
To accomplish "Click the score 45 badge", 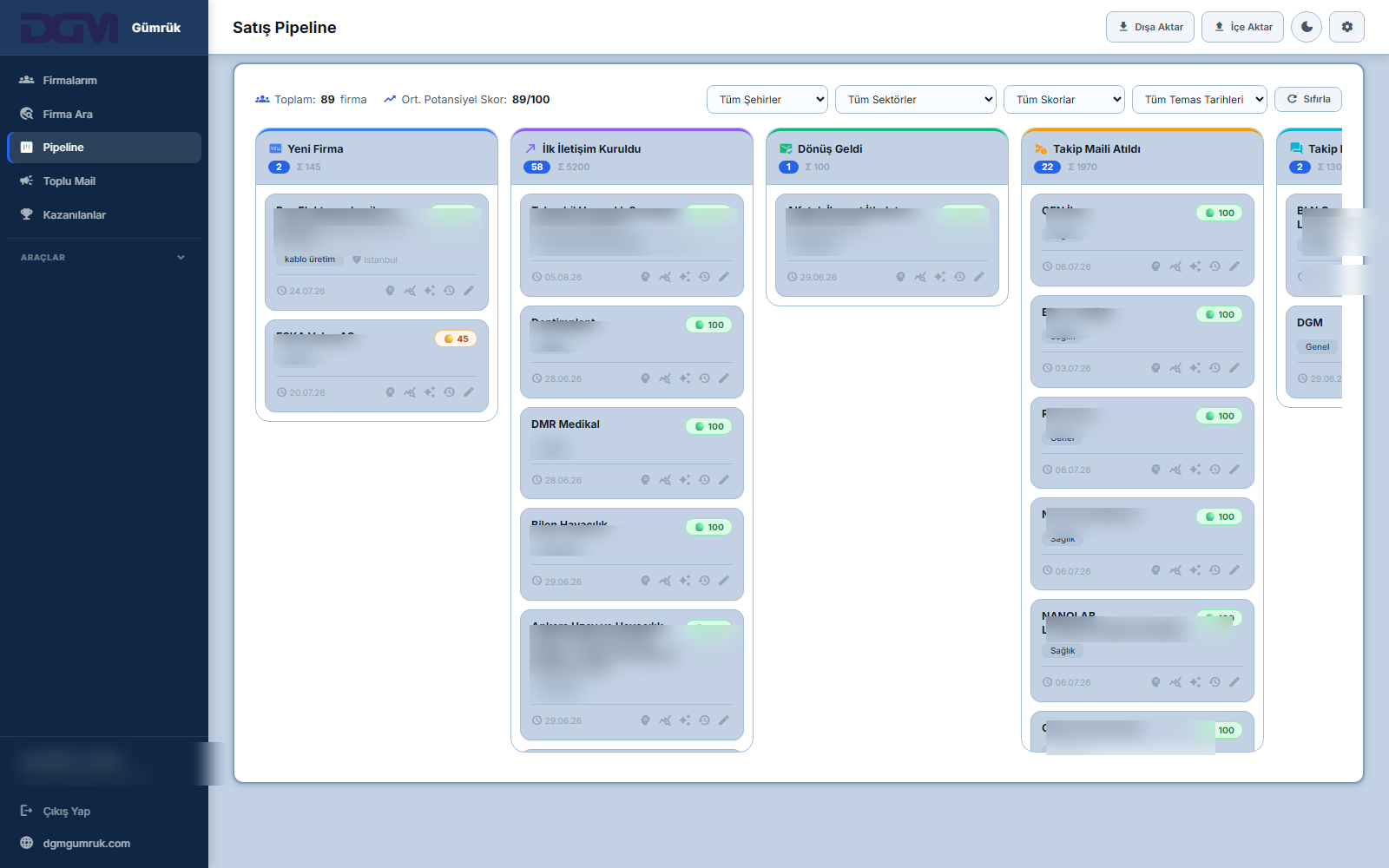I will tap(456, 339).
